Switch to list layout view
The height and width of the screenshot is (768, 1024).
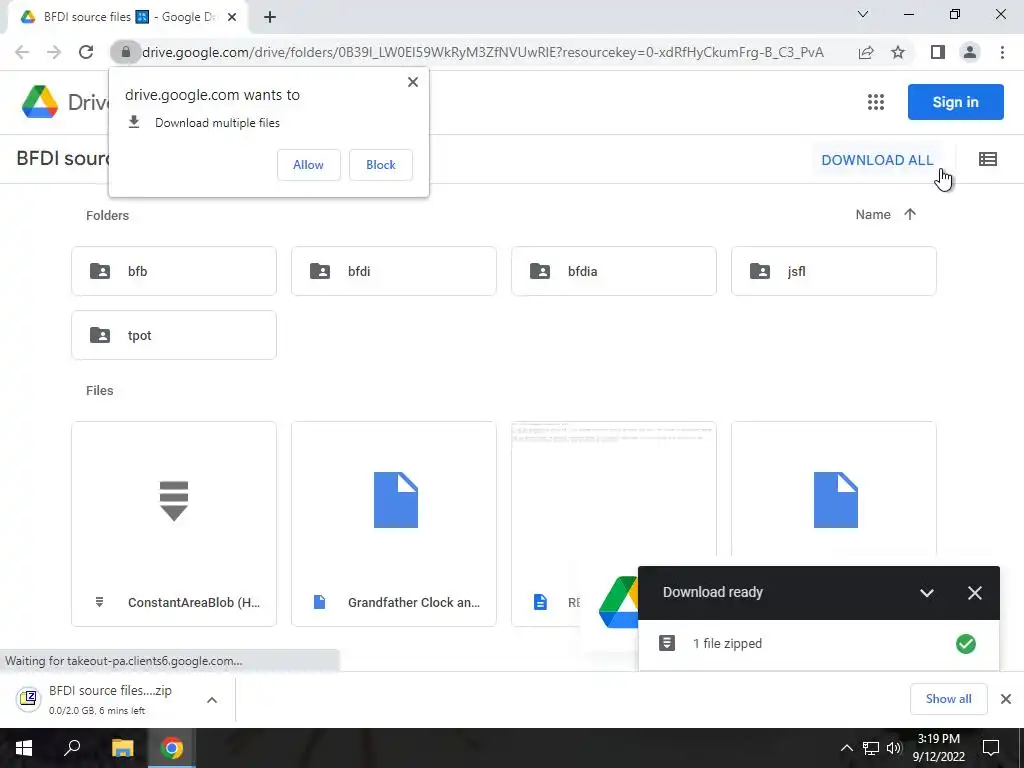coord(987,159)
